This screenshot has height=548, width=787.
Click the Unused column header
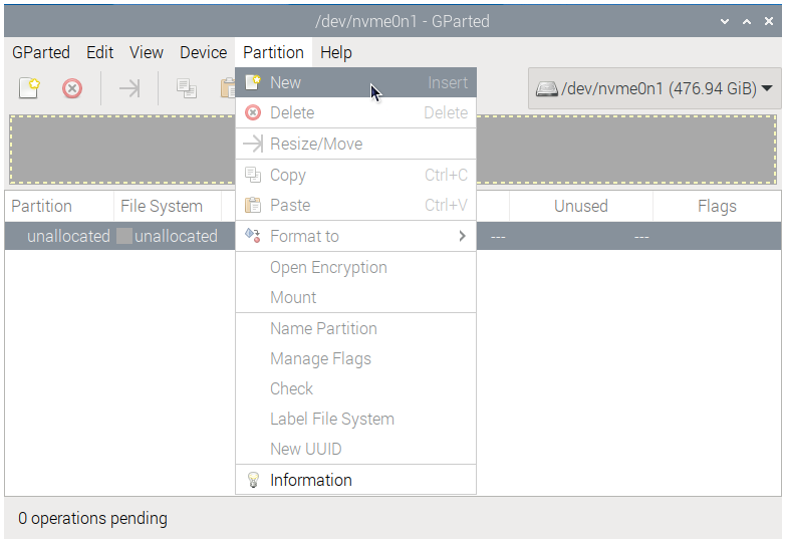(x=581, y=206)
